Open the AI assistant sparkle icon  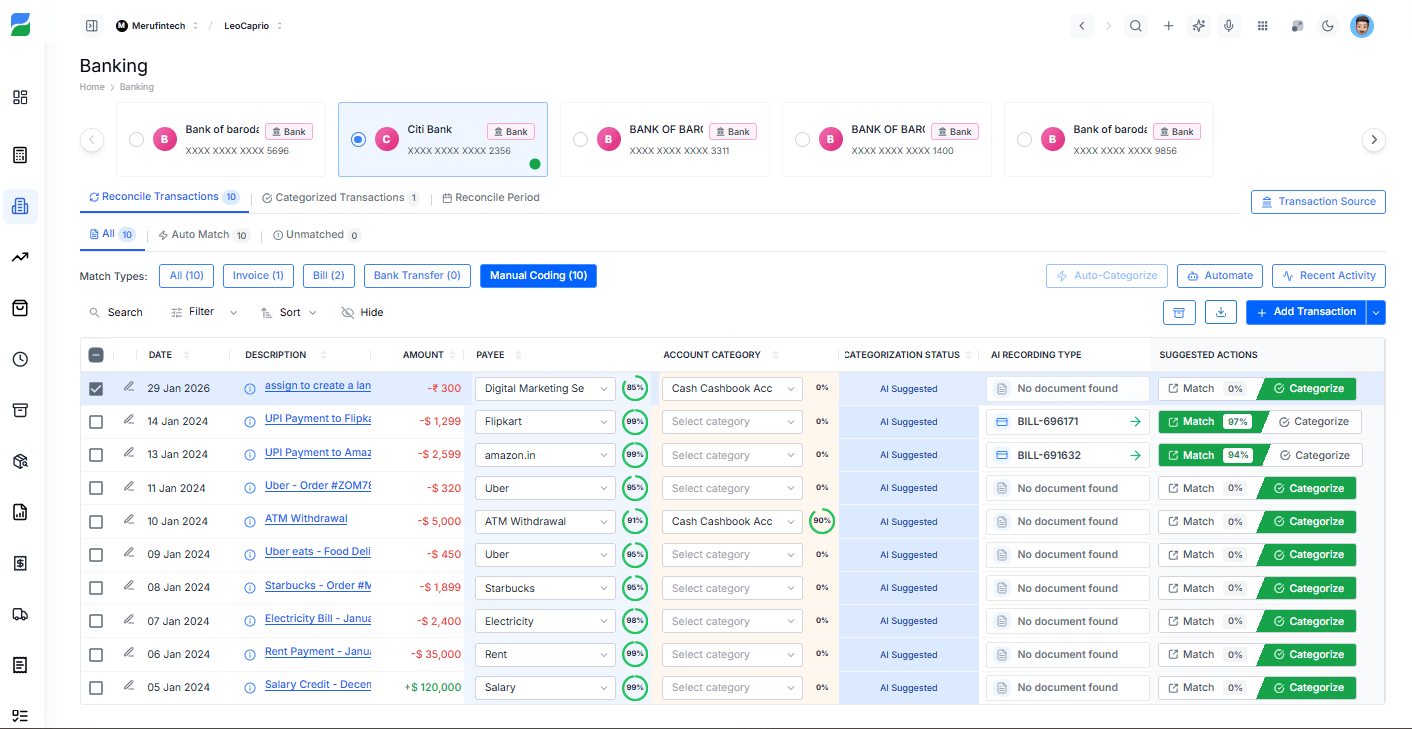pyautogui.click(x=1198, y=26)
